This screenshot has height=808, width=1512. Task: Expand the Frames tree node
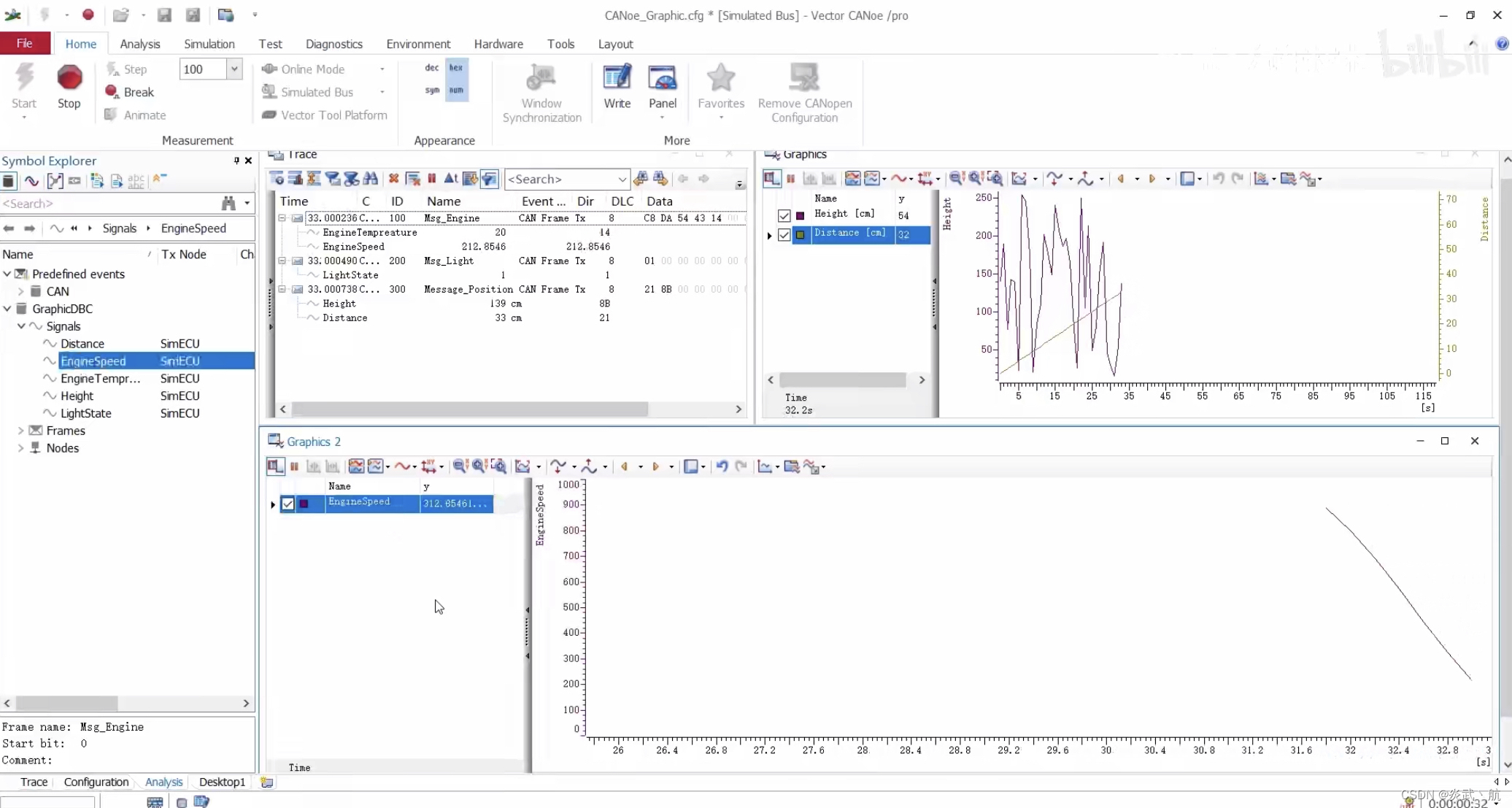tap(21, 431)
